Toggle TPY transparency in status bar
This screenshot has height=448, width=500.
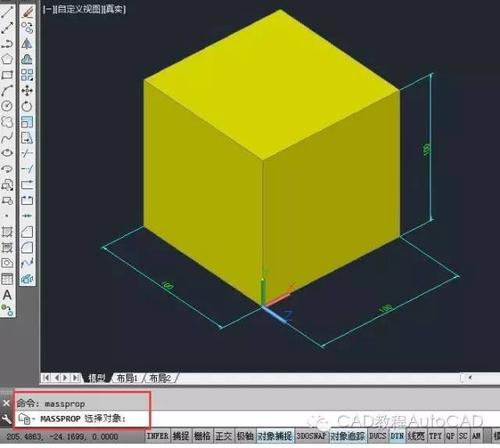pyautogui.click(x=435, y=436)
